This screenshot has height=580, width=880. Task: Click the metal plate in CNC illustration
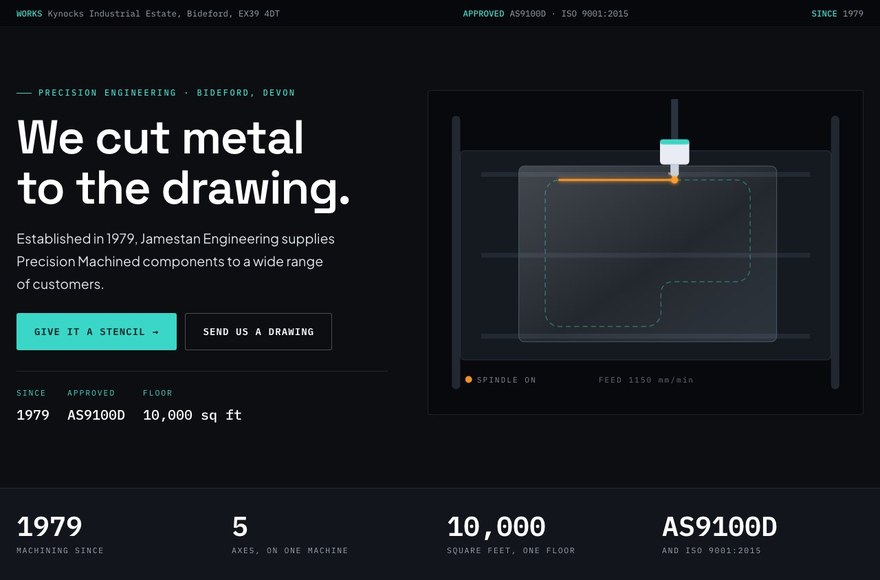(647, 254)
